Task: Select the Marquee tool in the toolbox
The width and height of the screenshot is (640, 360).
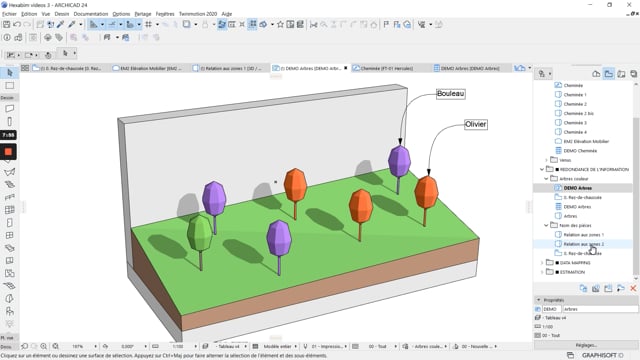Action: (9, 85)
